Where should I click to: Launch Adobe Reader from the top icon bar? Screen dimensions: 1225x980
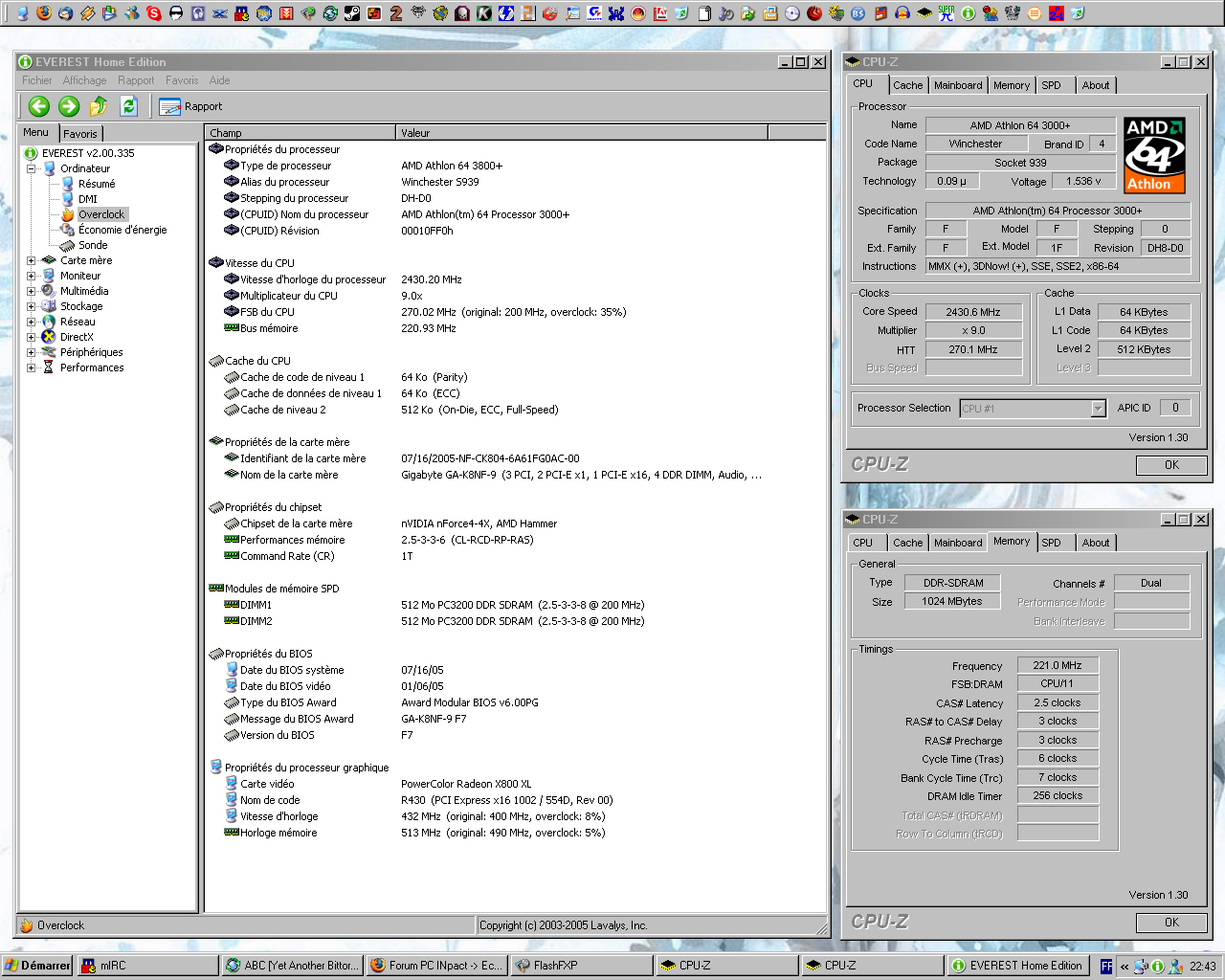tap(660, 13)
